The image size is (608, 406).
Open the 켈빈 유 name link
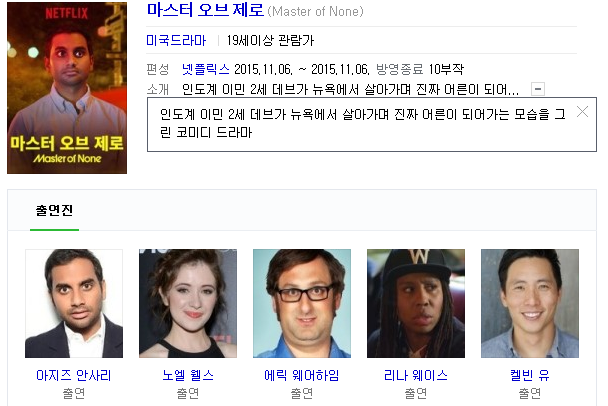coord(530,375)
